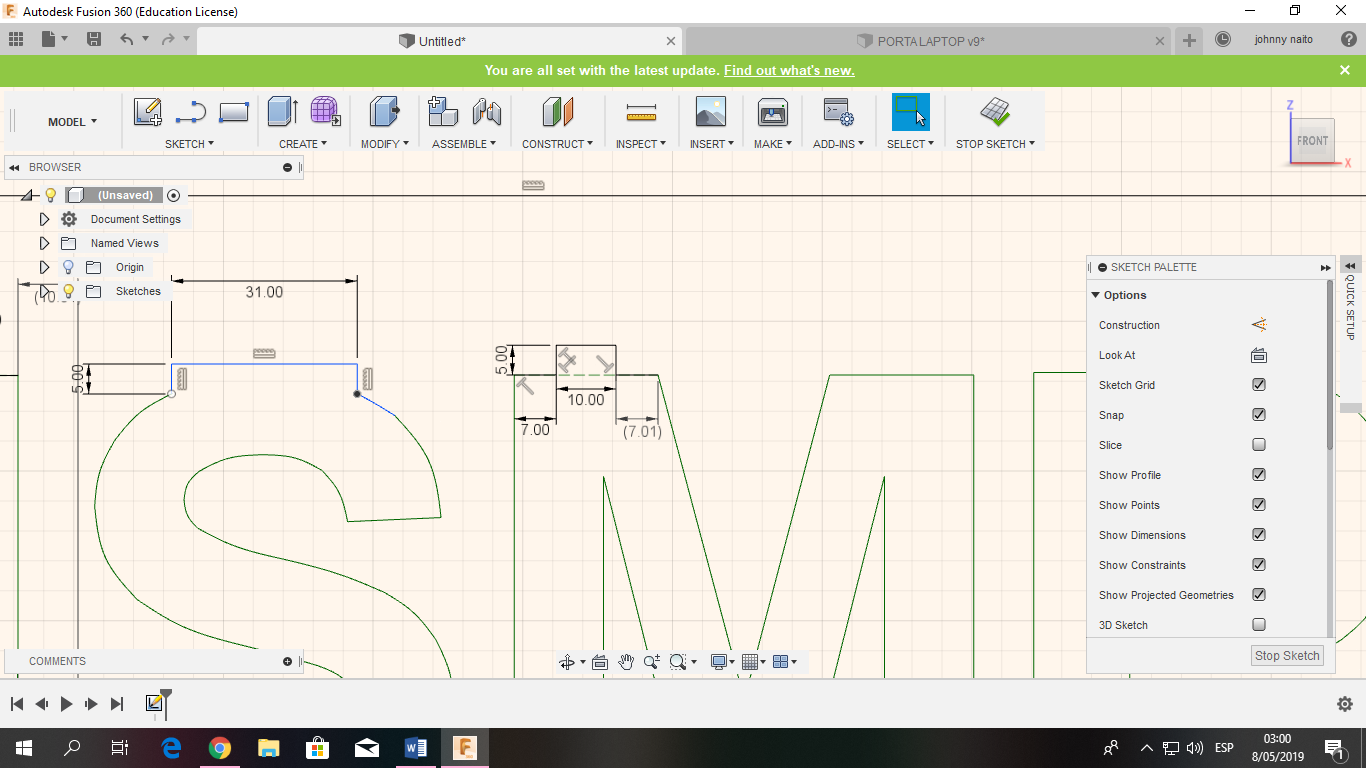The width and height of the screenshot is (1366, 768).
Task: Open the Find out what's new link
Action: (789, 70)
